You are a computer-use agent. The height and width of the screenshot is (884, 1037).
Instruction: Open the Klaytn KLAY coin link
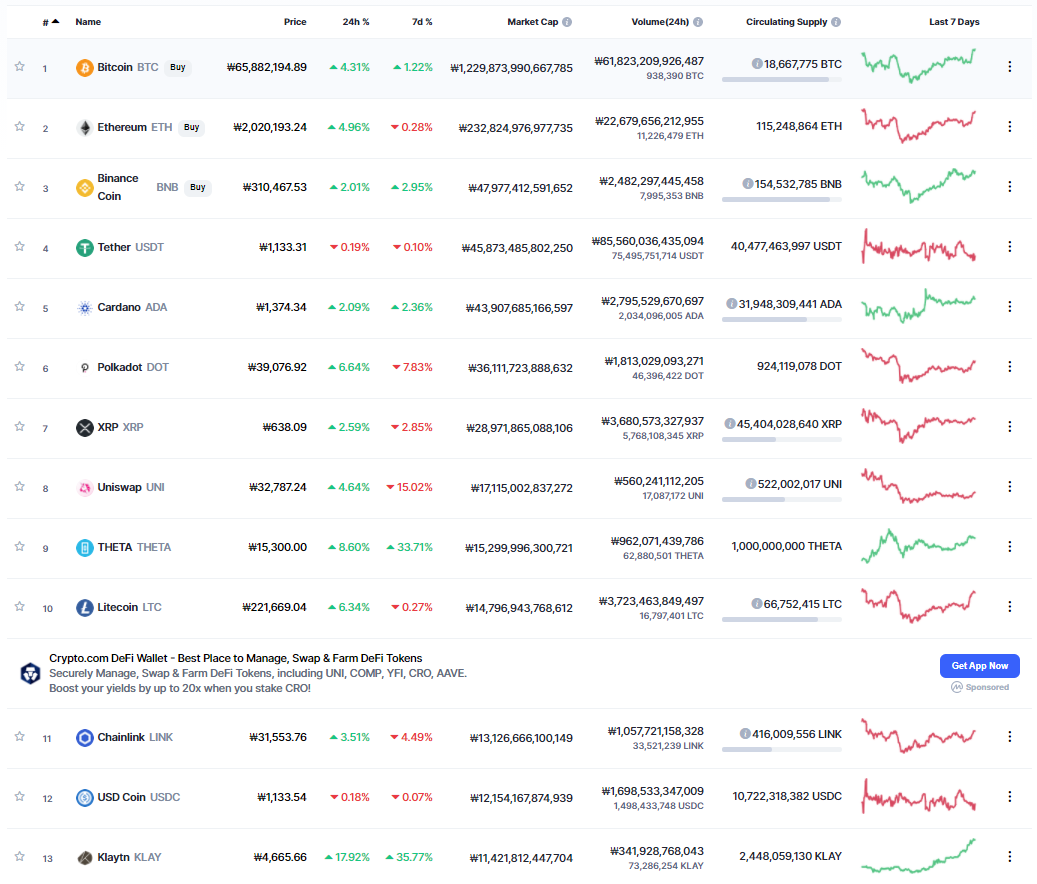coord(130,858)
